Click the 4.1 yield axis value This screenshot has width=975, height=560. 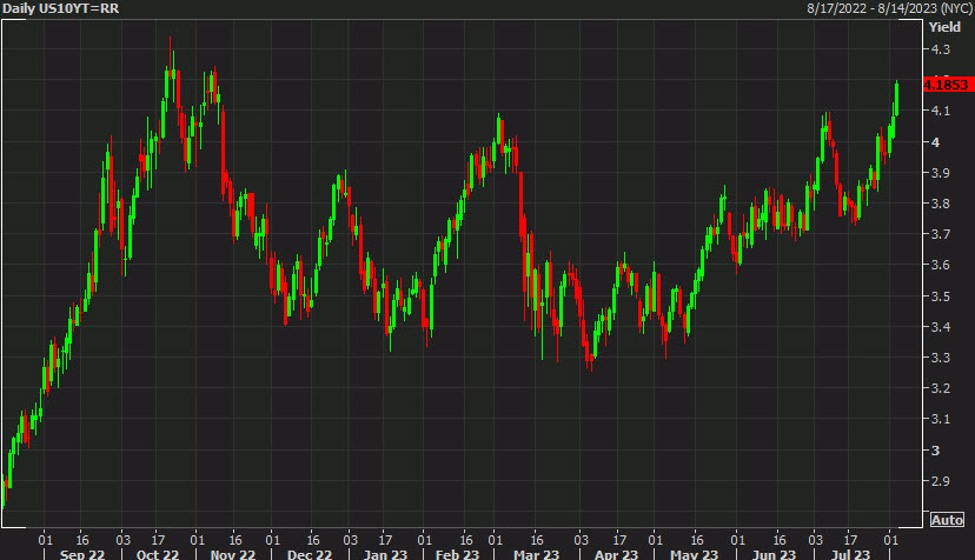(940, 111)
